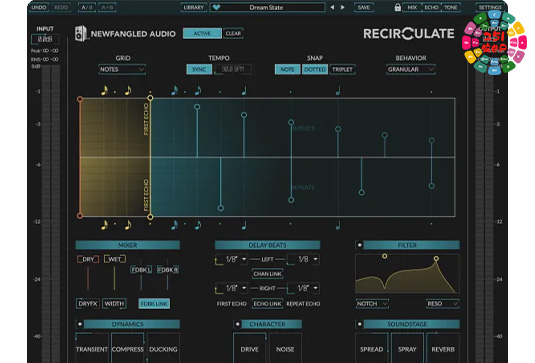Open the BEHAVIOR Granular dropdown
535x363 pixels.
(411, 69)
